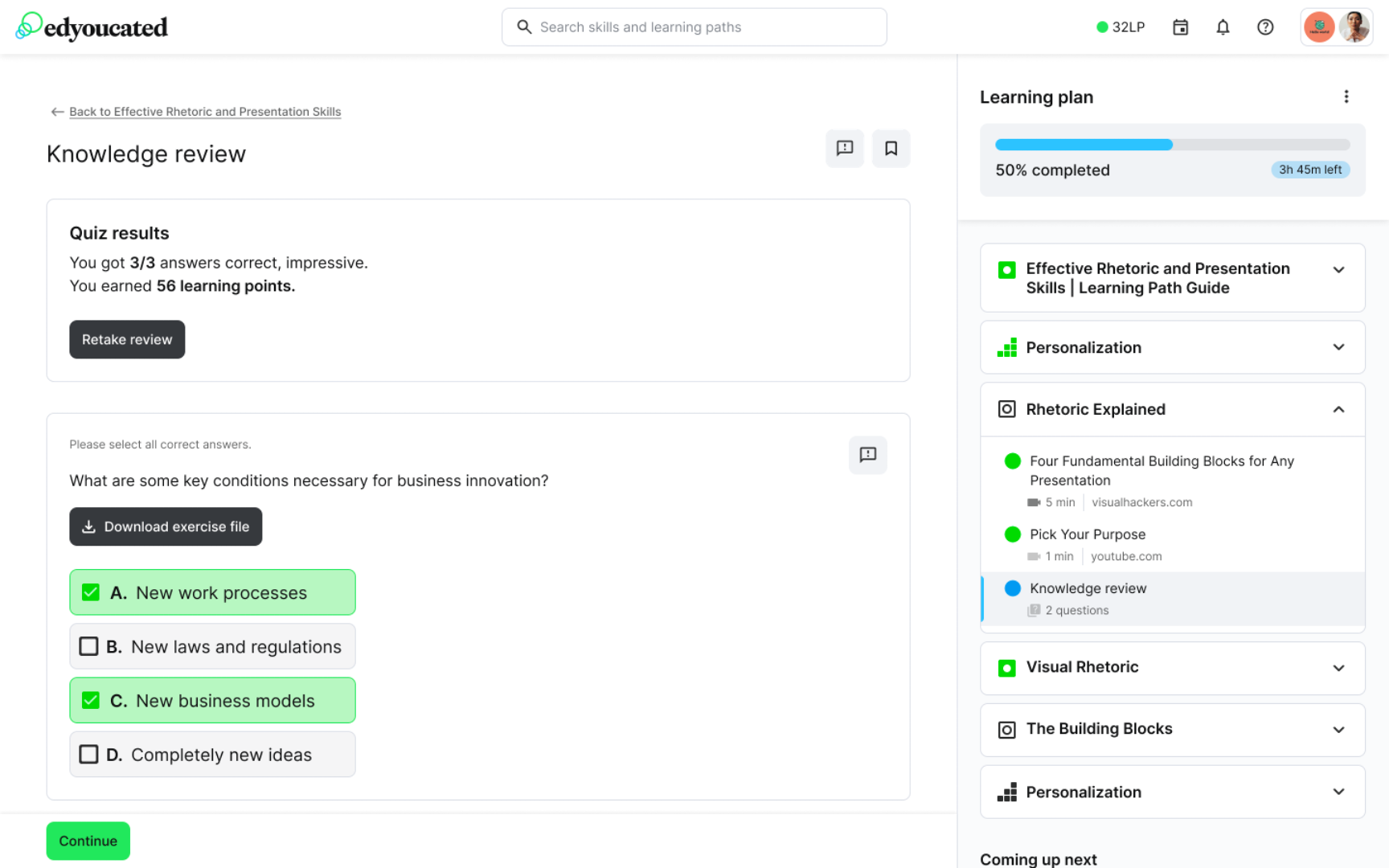
Task: Check answer D Completely new ideas
Action: [88, 754]
